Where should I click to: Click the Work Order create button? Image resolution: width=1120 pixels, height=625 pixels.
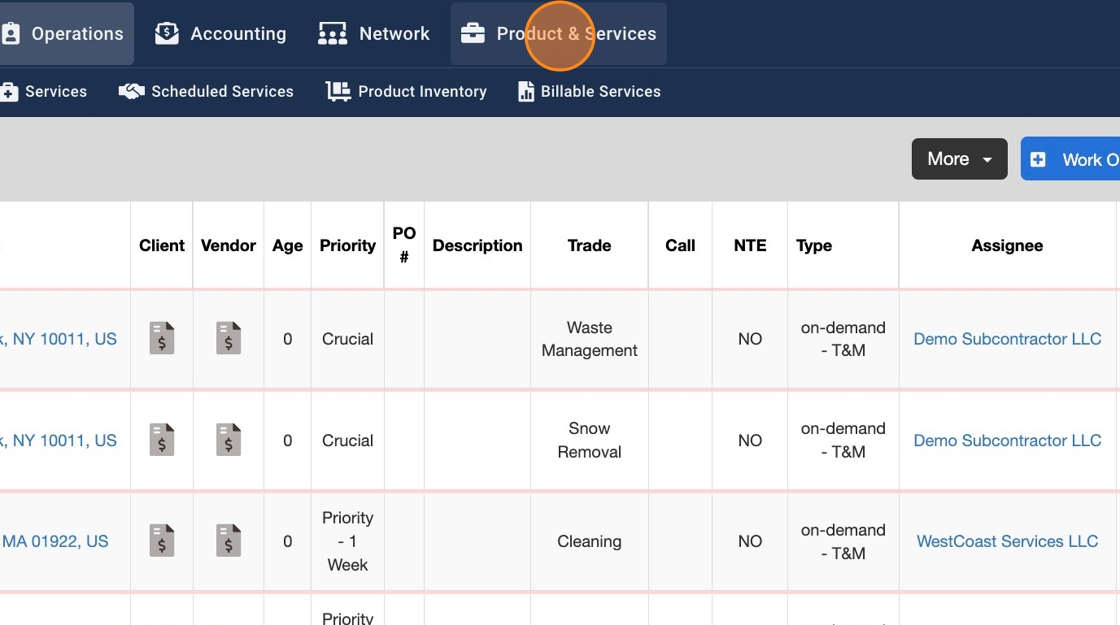point(1072,159)
